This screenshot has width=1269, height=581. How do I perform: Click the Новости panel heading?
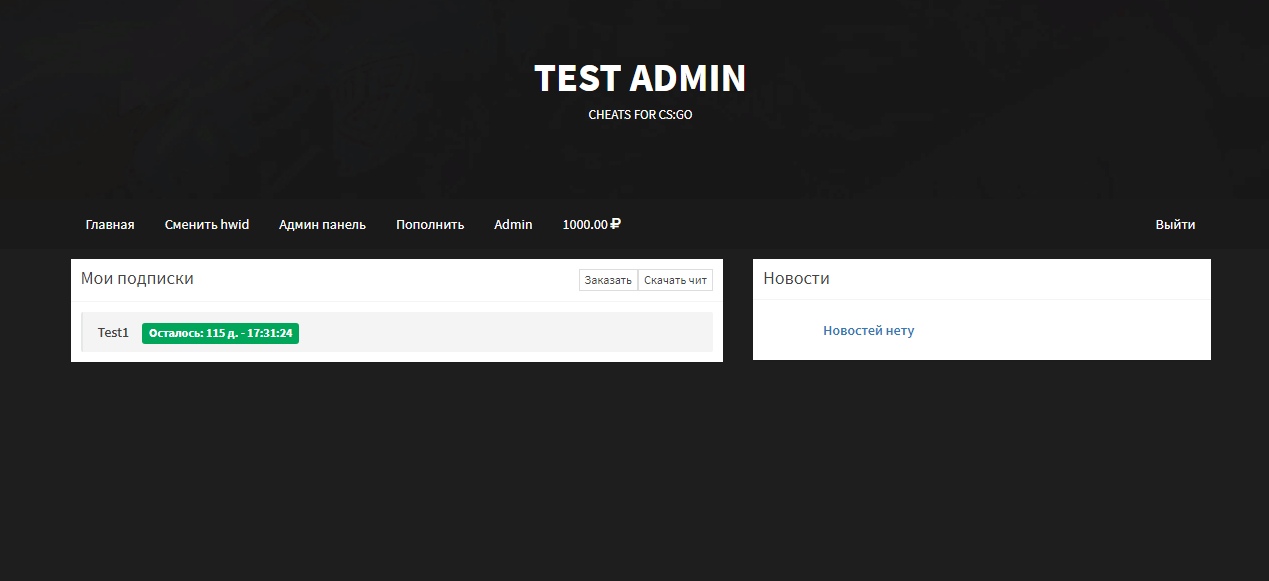point(796,279)
